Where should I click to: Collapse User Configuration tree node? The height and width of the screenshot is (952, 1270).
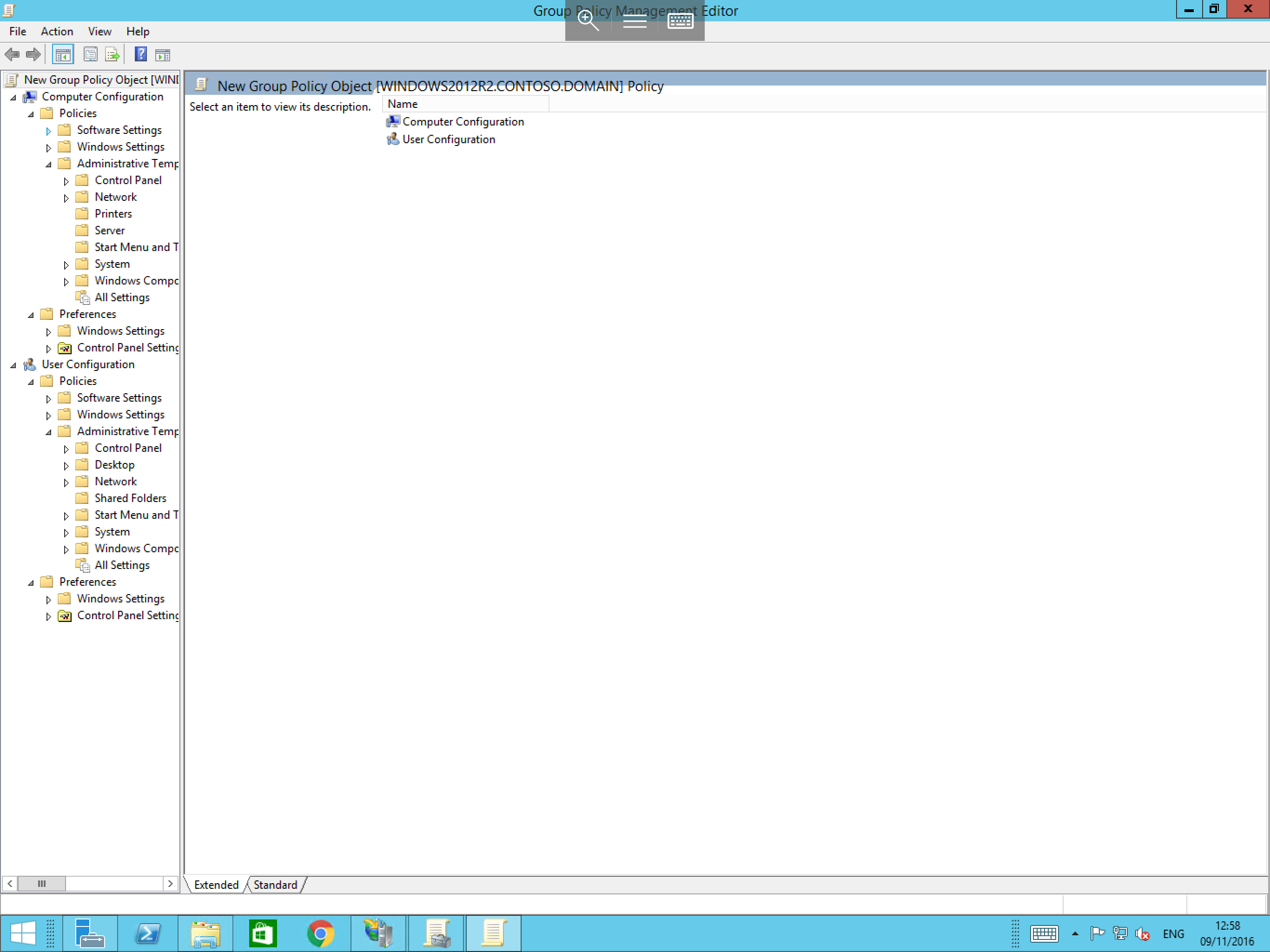[13, 365]
